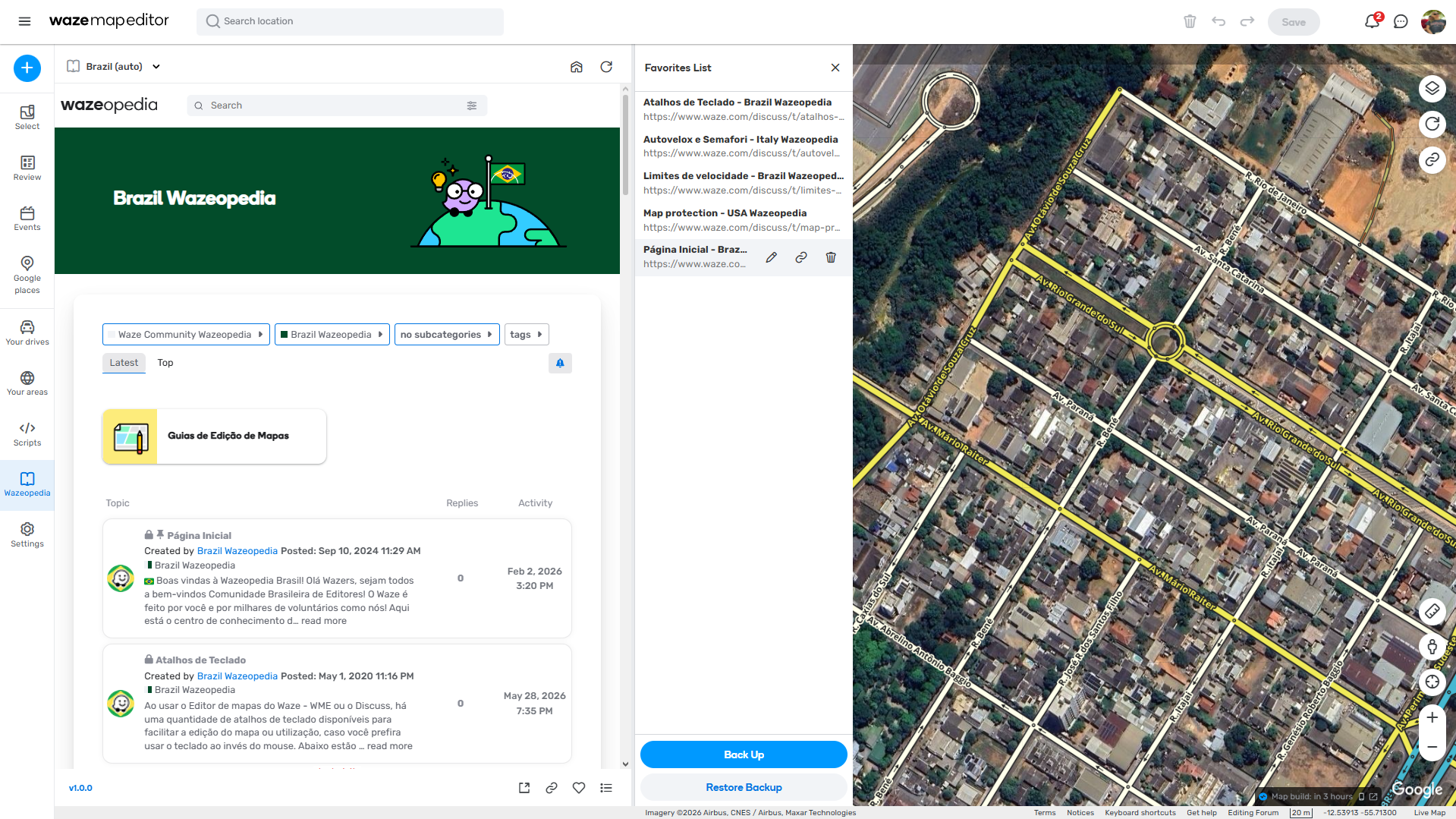The height and width of the screenshot is (819, 1456).
Task: Open Autovelox e Semafori favorite entry
Action: coord(744,146)
